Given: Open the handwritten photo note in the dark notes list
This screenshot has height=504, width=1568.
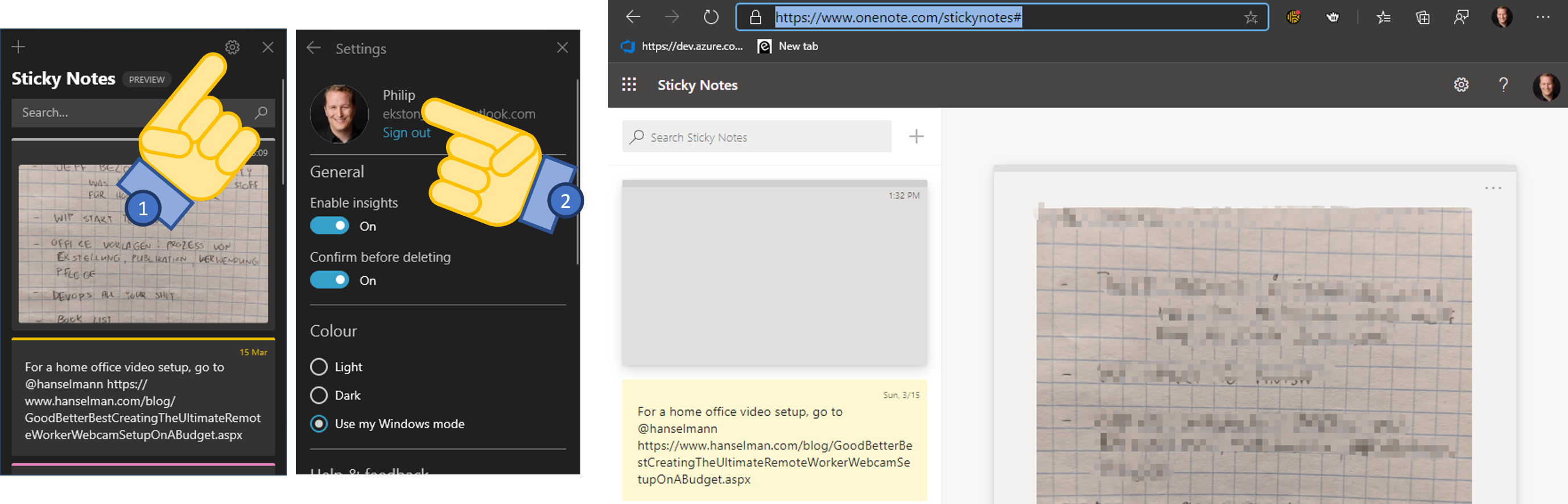Looking at the screenshot, I should click(143, 235).
